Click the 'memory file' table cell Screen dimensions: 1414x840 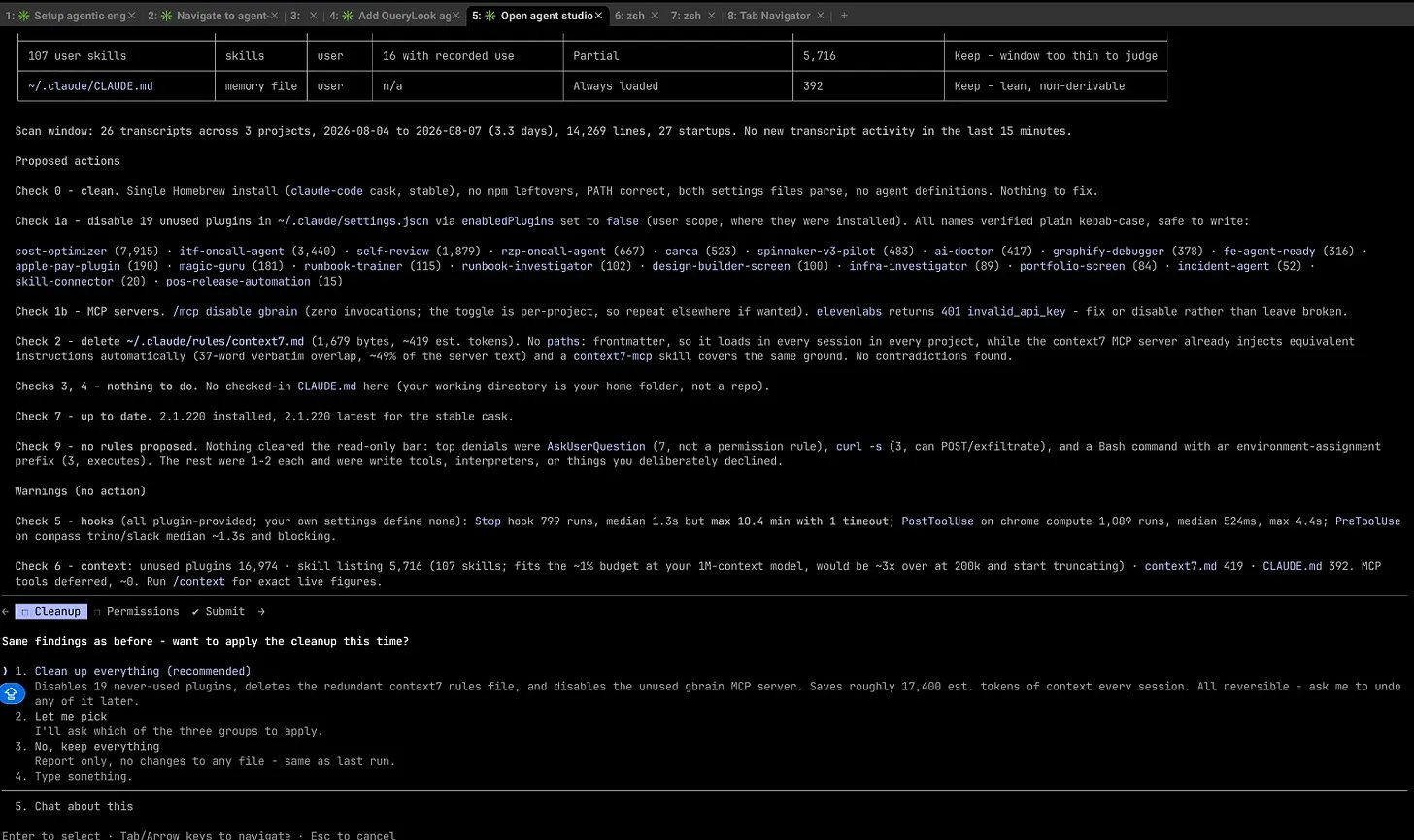point(261,86)
